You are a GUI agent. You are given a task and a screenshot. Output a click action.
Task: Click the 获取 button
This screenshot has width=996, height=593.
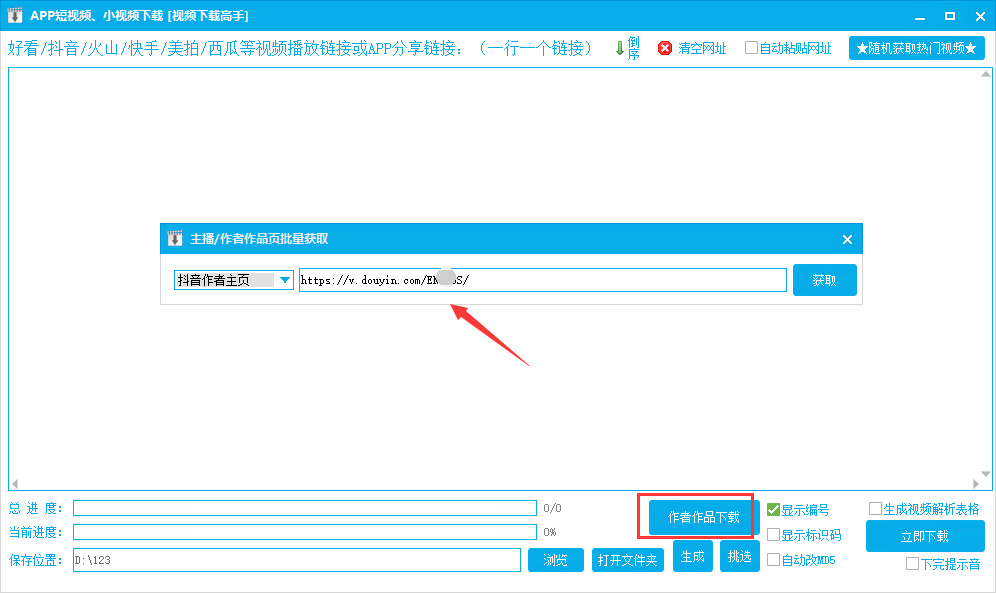(824, 280)
